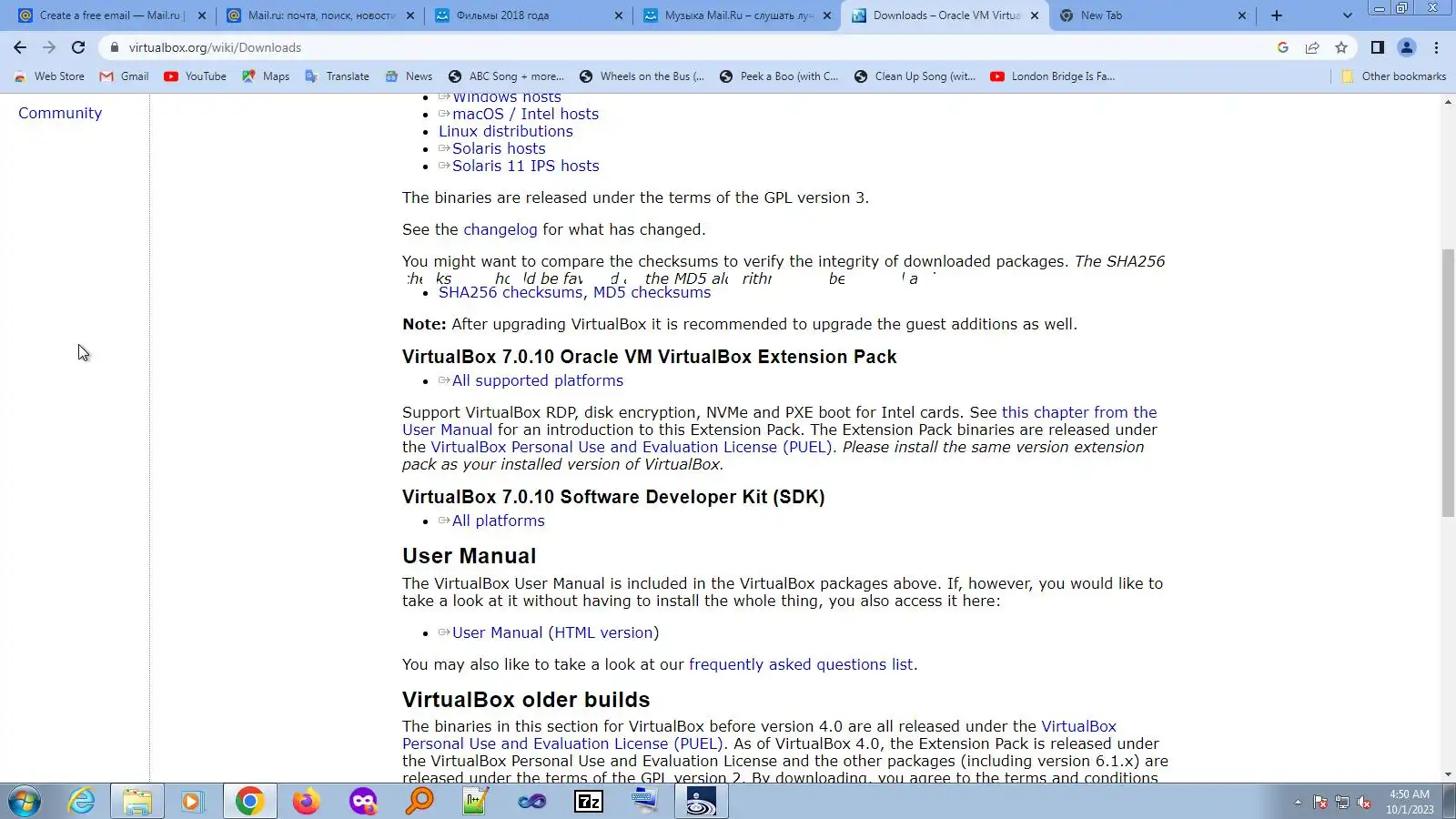The width and height of the screenshot is (1456, 819).
Task: Click the Solaris 11 IPS hosts link
Action: 525,166
